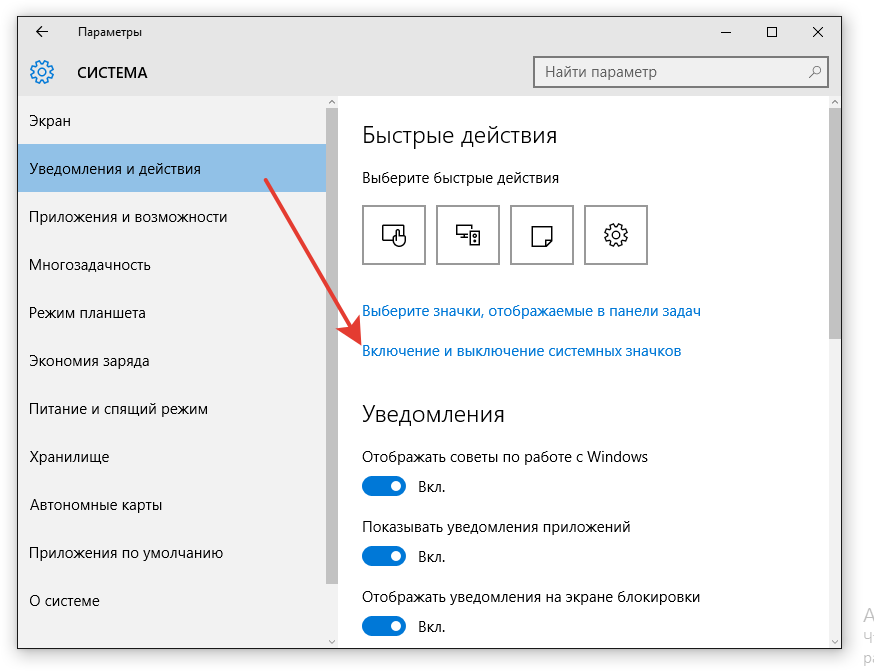This screenshot has width=874, height=671.
Task: Open Приложения по умолчанию section
Action: point(172,553)
